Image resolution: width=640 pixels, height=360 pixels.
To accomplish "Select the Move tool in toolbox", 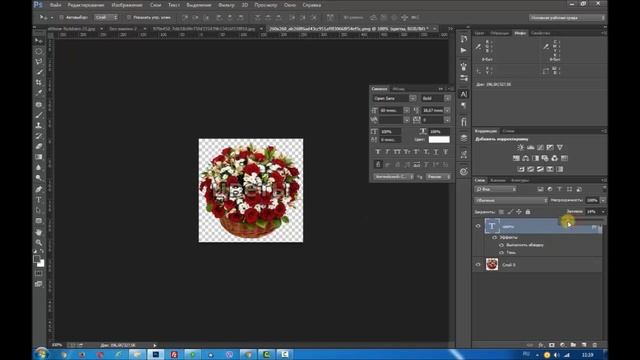I will [39, 41].
